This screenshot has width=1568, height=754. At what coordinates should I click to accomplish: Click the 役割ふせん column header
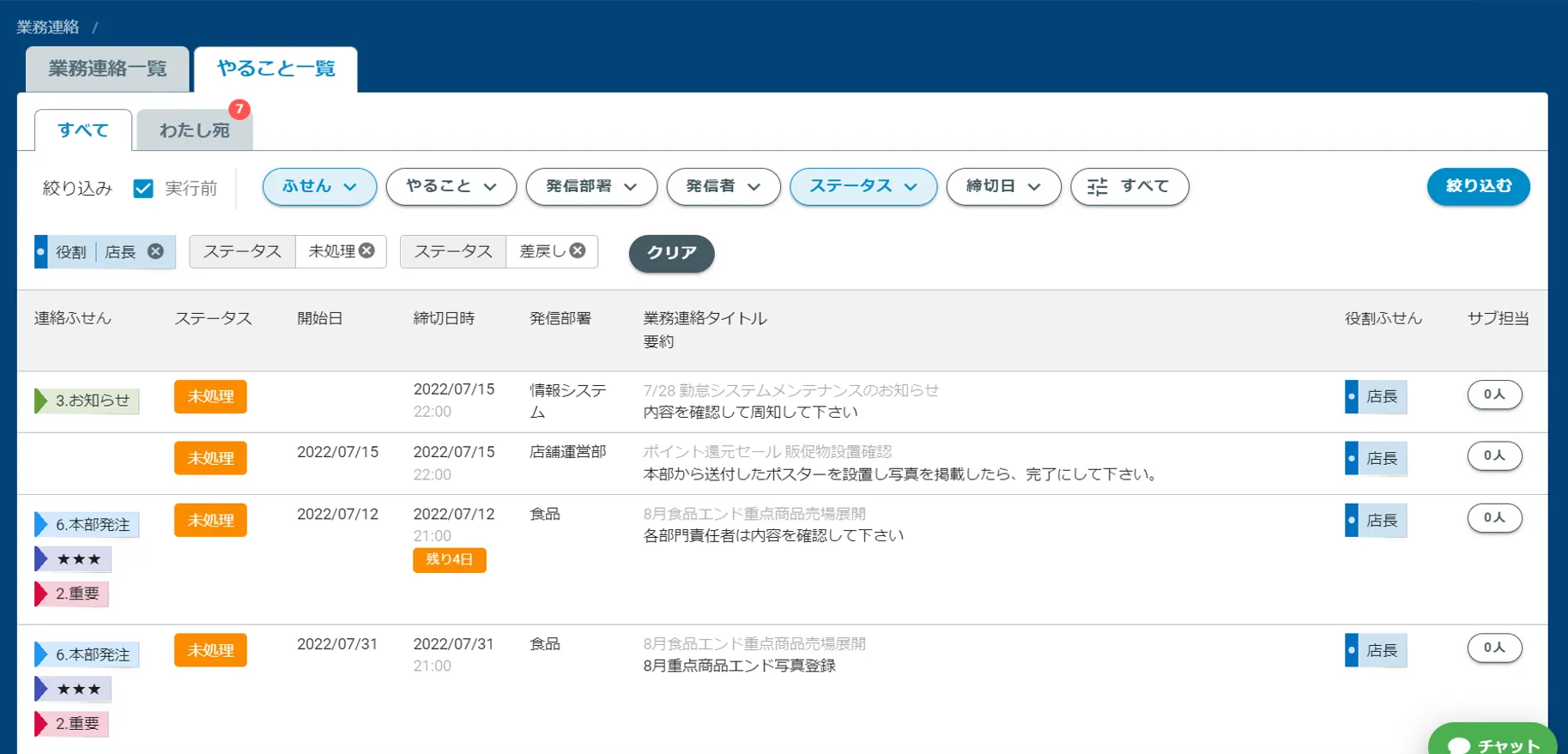pyautogui.click(x=1383, y=318)
